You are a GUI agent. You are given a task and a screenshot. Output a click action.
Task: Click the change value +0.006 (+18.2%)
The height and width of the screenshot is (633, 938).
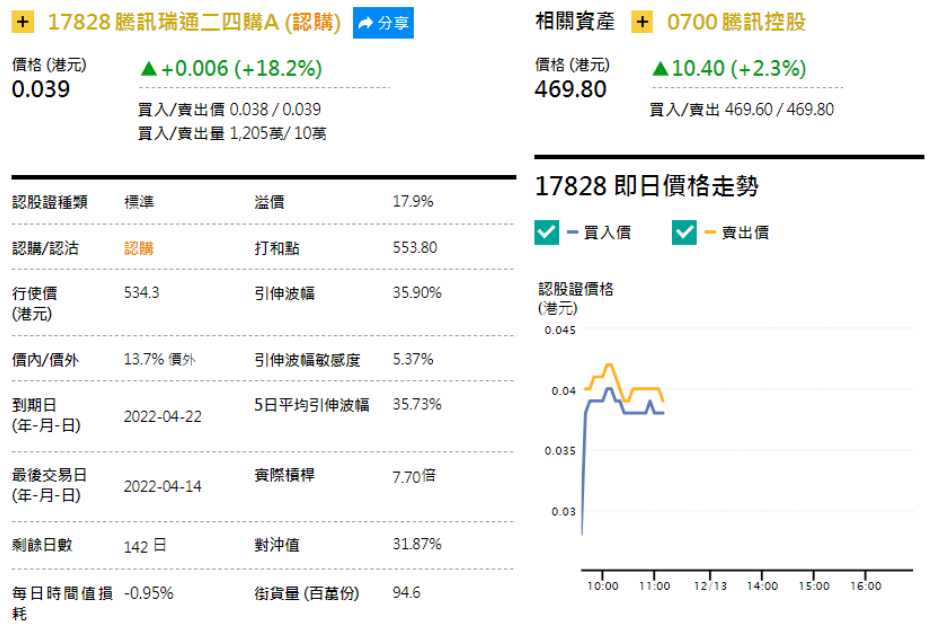(x=242, y=68)
